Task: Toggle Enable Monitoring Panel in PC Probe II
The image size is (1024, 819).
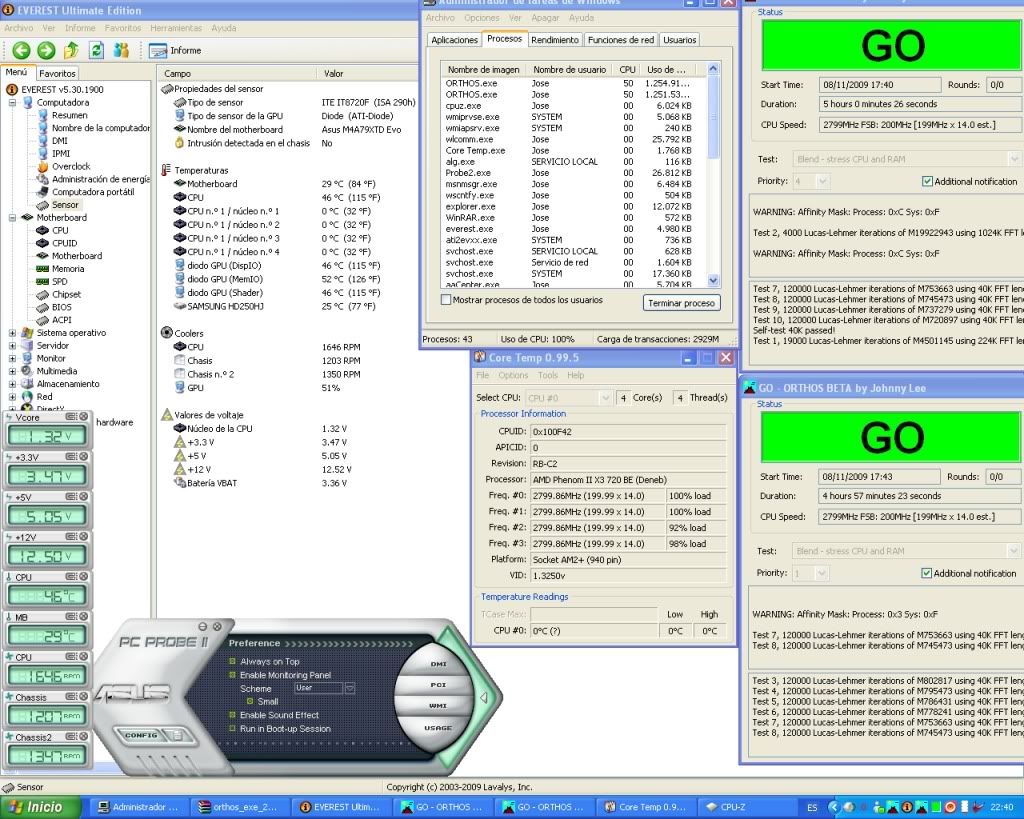Action: coord(232,675)
